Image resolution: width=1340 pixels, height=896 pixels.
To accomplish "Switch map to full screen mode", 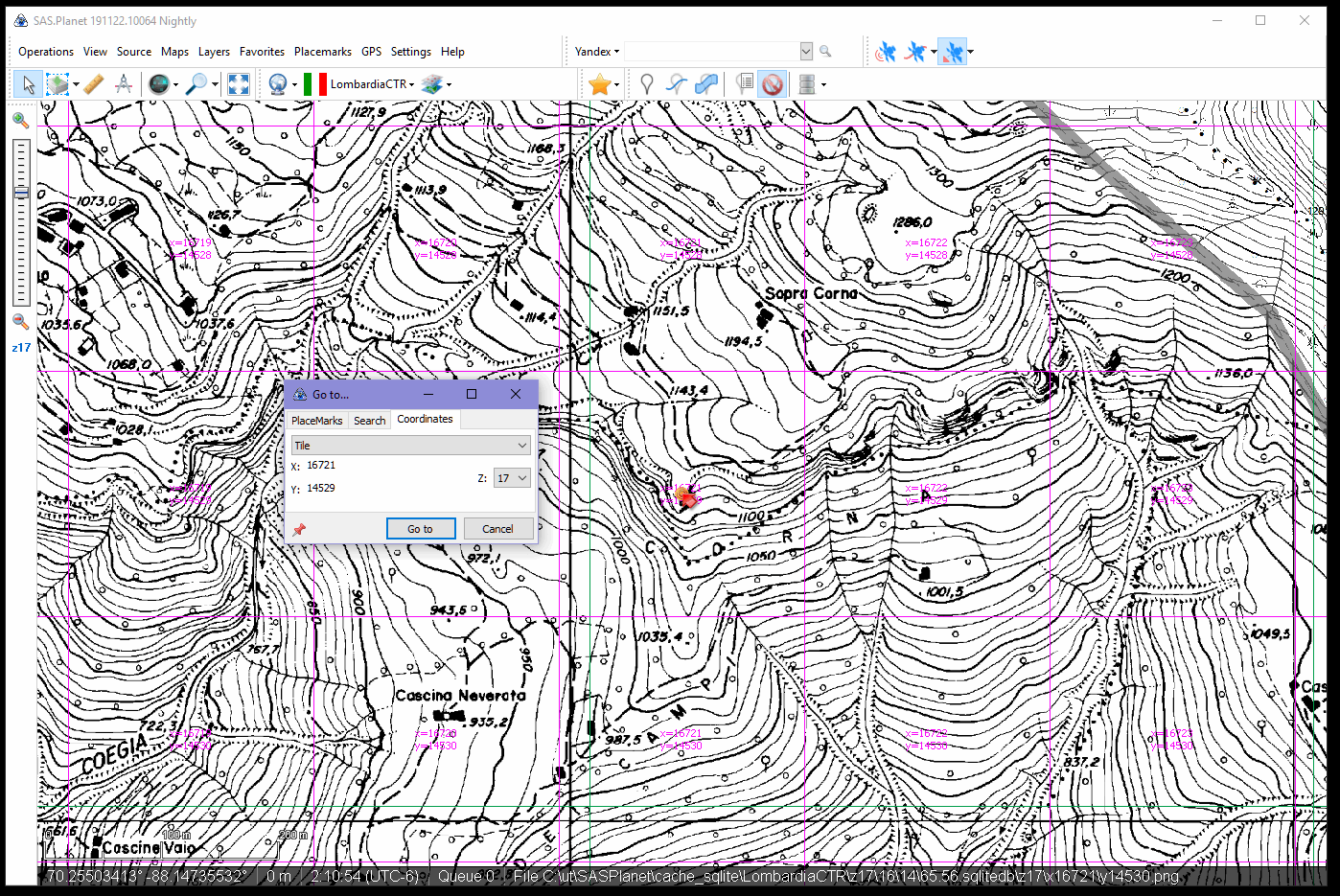I will tap(239, 84).
